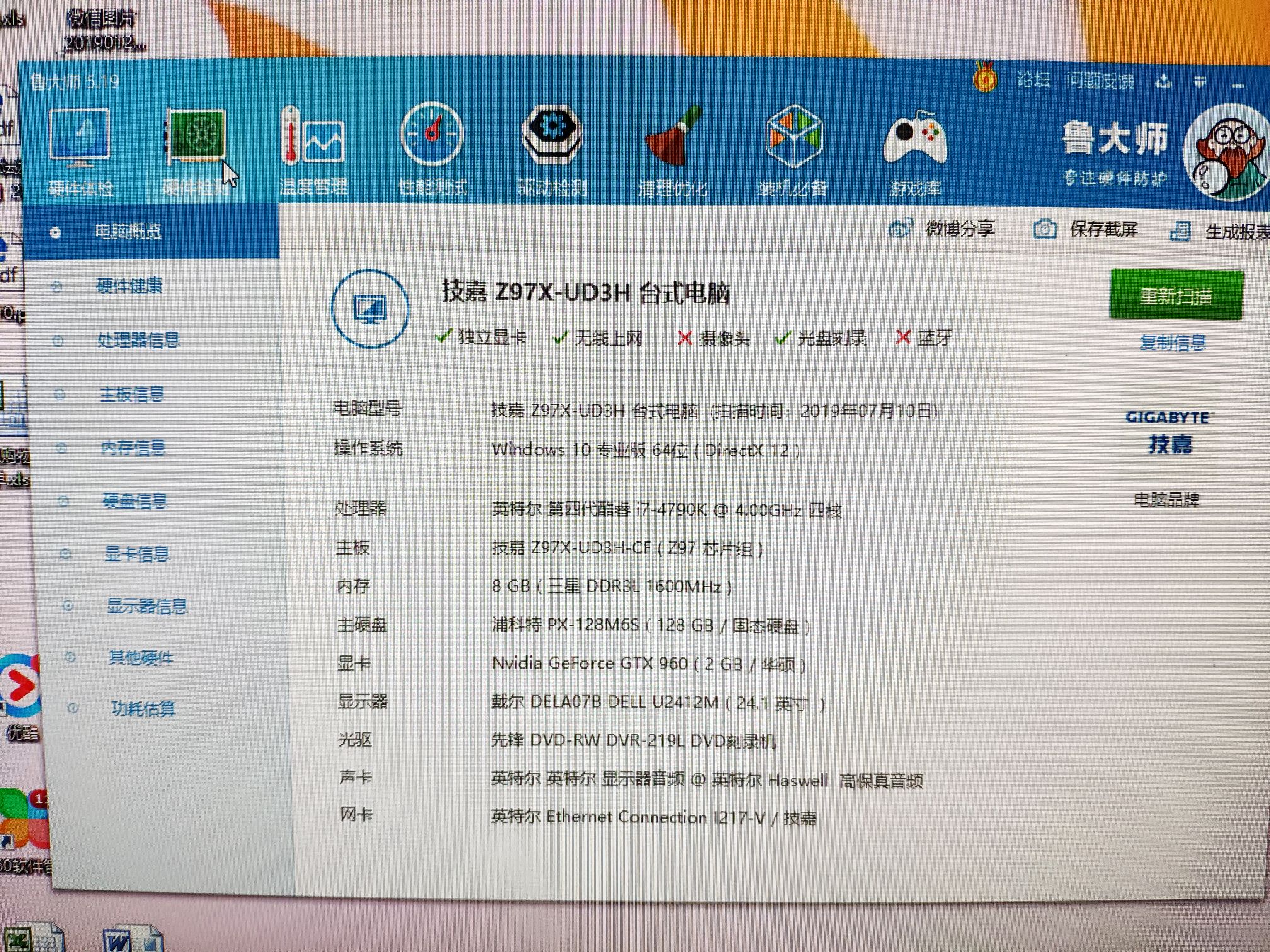Open the 论坛 forum link

(x=1033, y=81)
